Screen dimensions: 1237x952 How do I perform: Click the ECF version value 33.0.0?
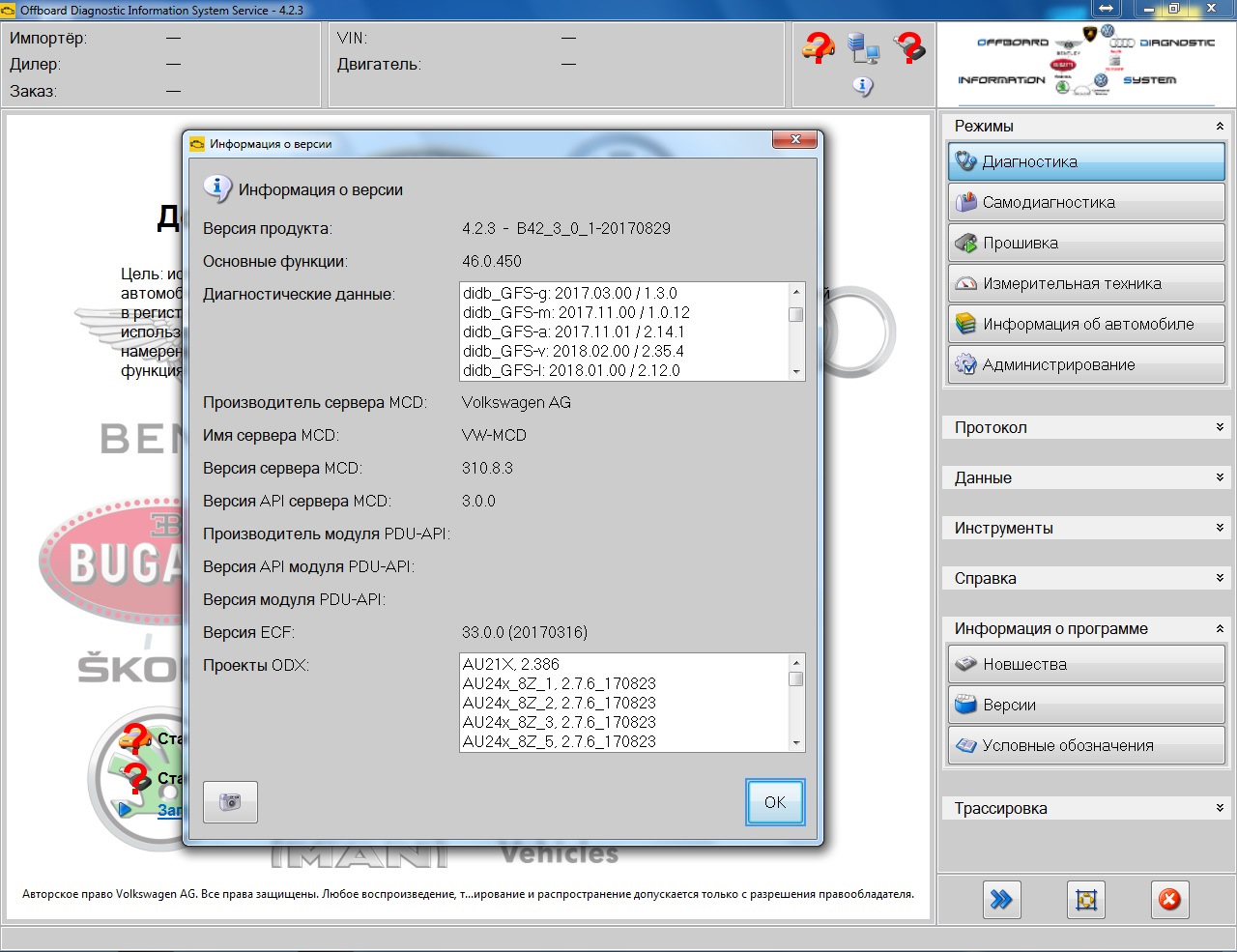pos(525,632)
